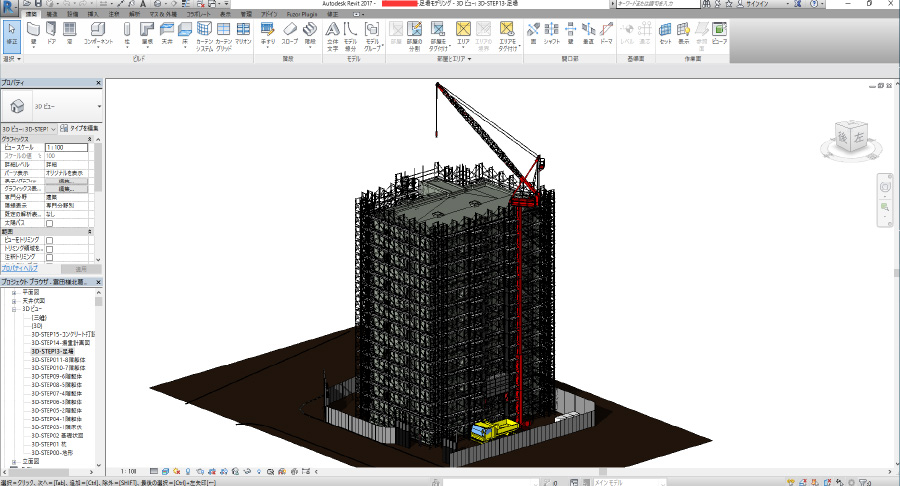Toggle the 注釈トリミング annotation crop checkbox

click(49, 257)
